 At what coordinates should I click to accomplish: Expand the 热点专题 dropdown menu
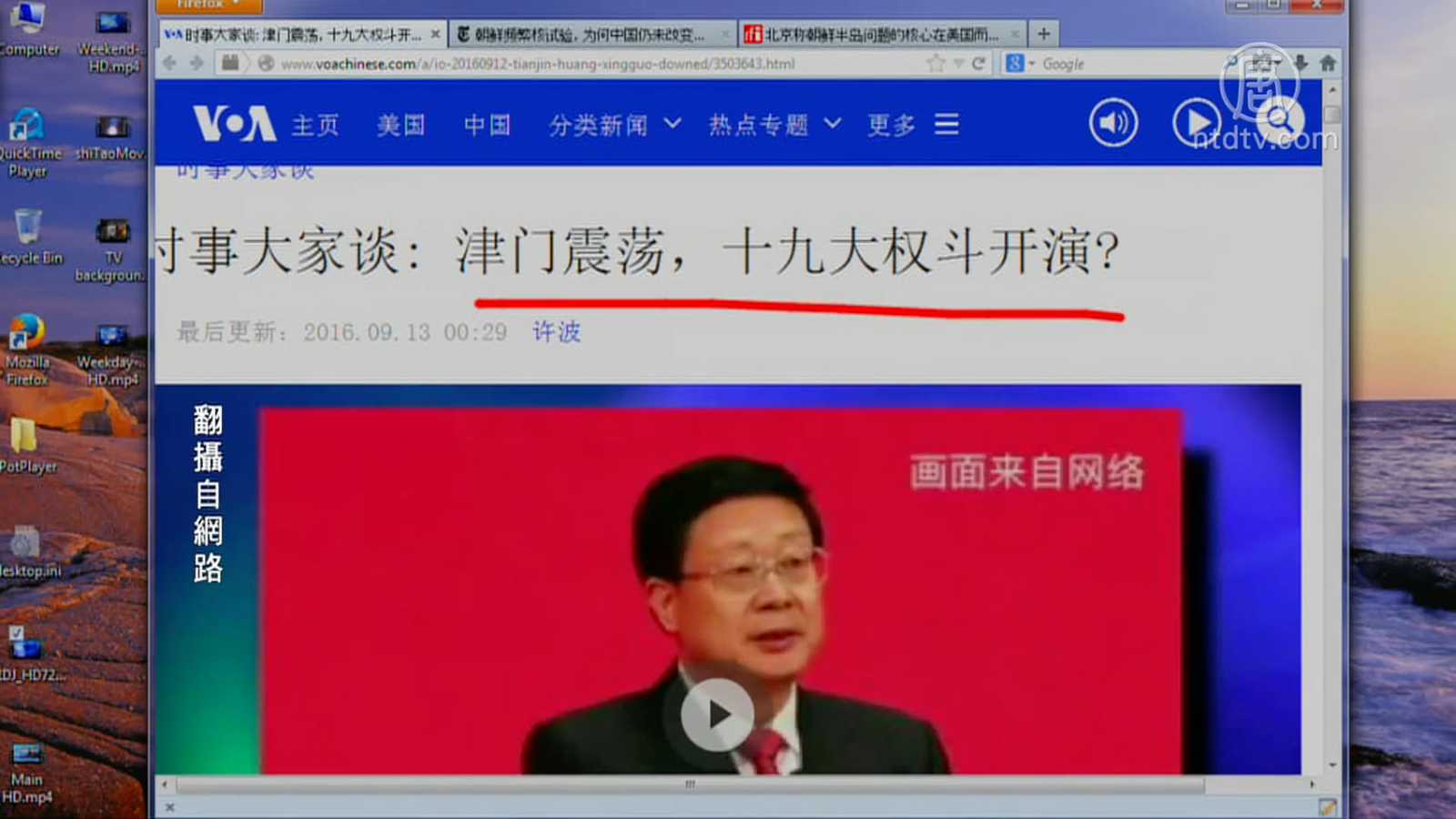774,125
